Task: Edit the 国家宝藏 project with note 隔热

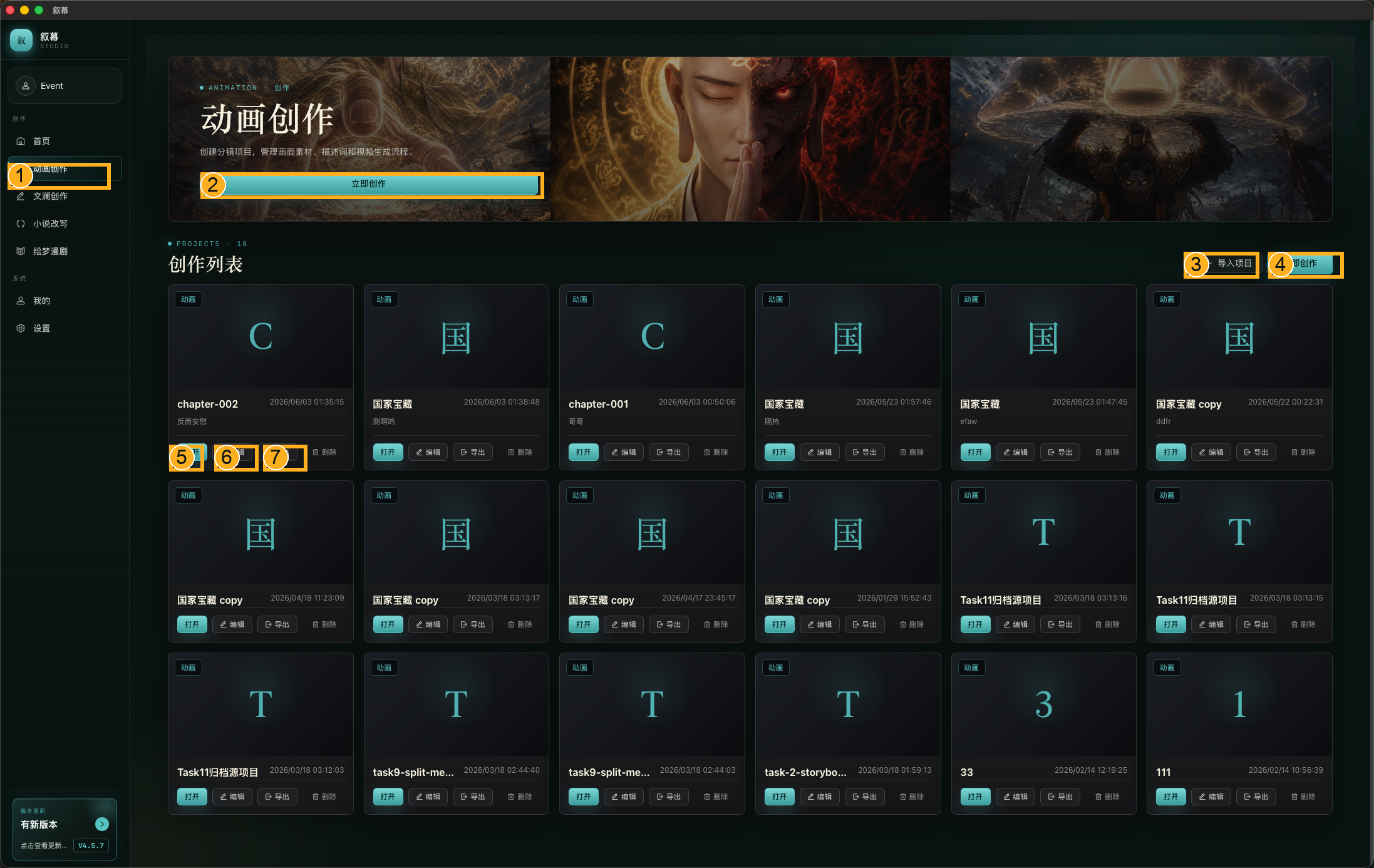Action: pos(820,452)
